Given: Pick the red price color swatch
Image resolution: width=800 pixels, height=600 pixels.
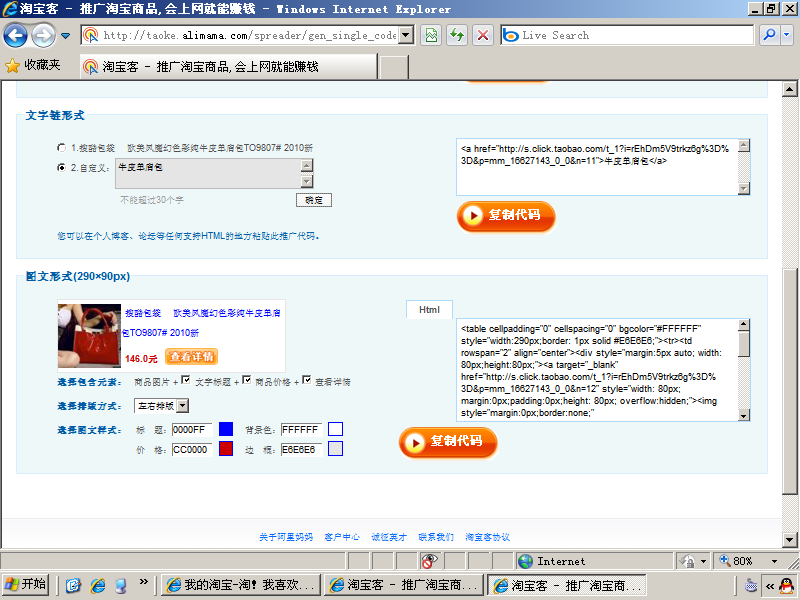Looking at the screenshot, I should pyautogui.click(x=226, y=448).
